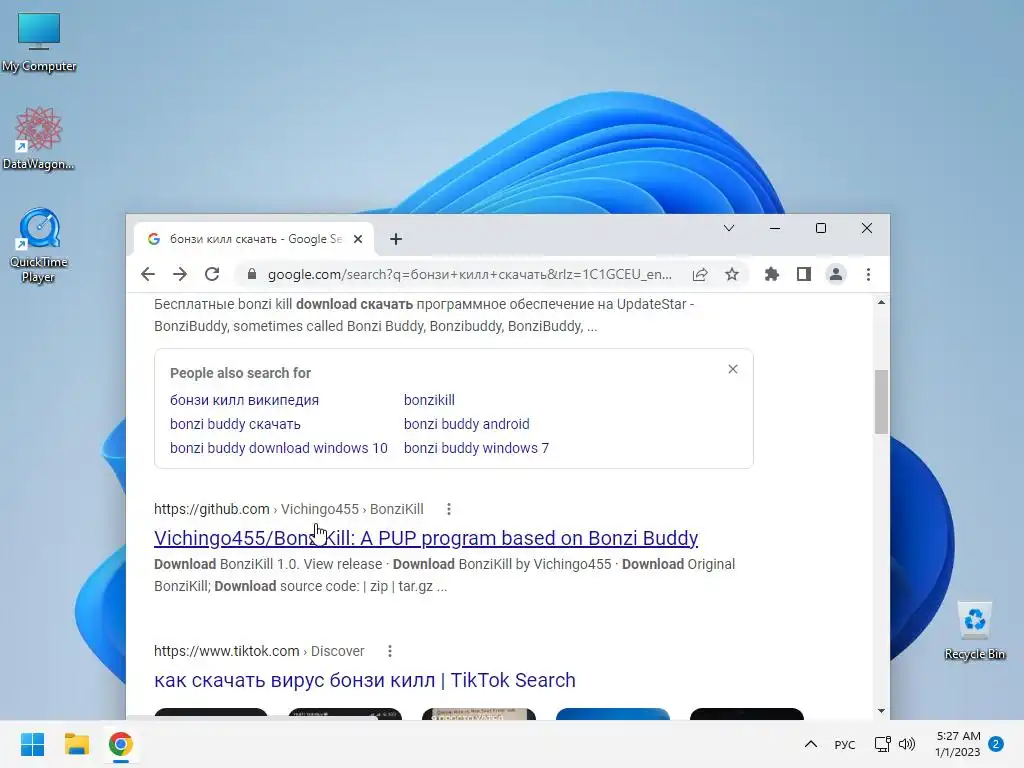The image size is (1024, 768).
Task: Switch input language via РУС indicator
Action: click(x=844, y=744)
